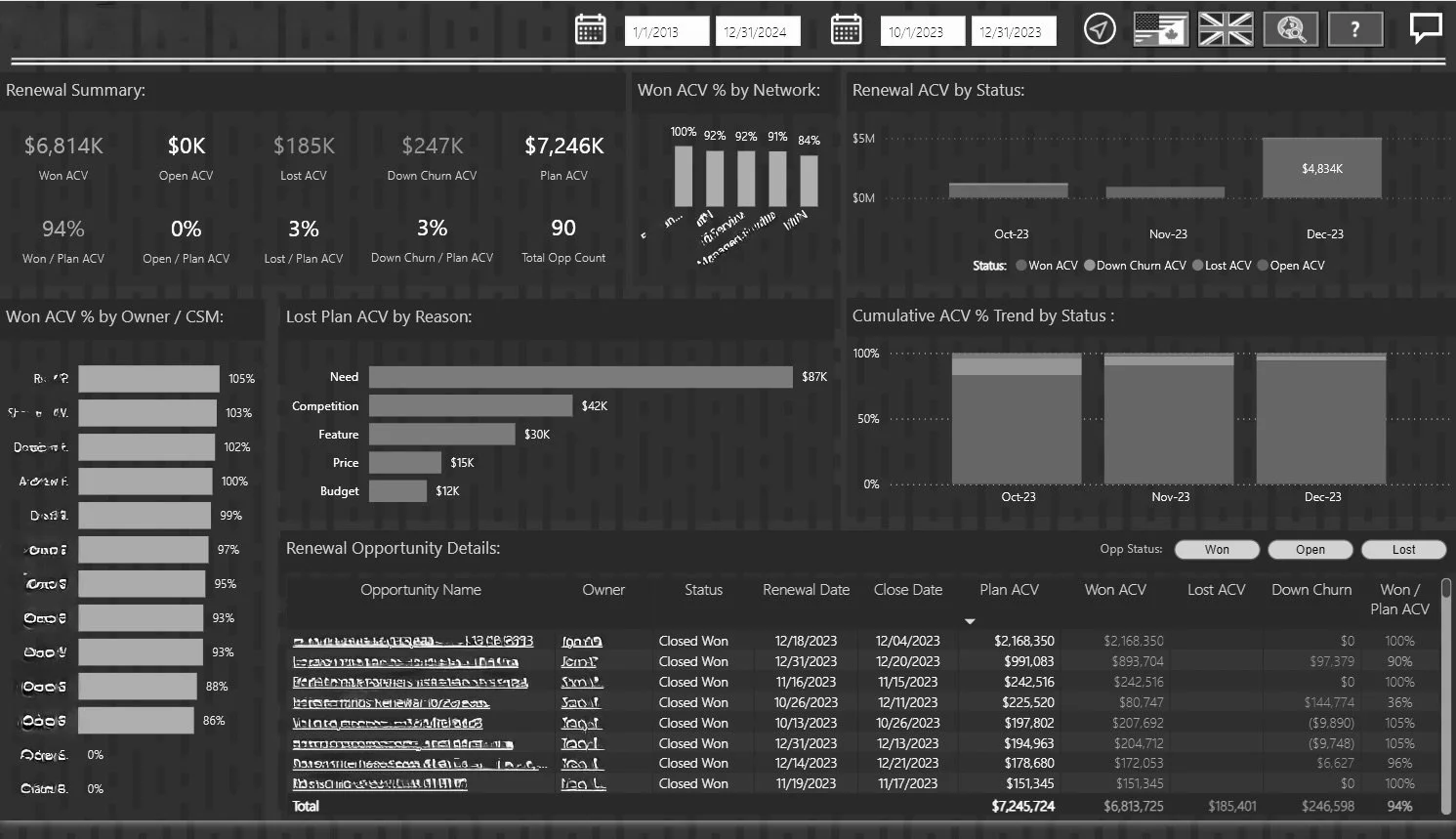
Task: Open help with the question mark button
Action: pos(1354,29)
